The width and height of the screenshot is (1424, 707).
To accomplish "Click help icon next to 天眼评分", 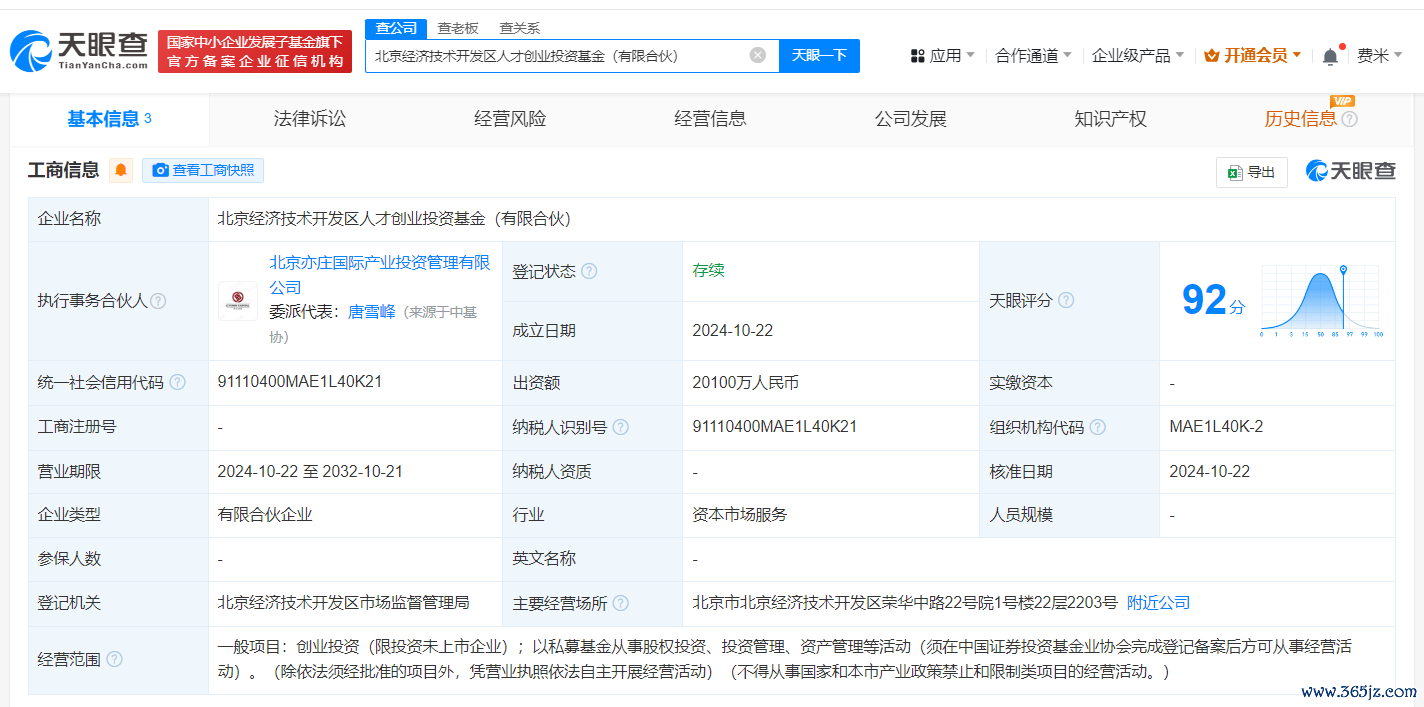I will (1066, 300).
